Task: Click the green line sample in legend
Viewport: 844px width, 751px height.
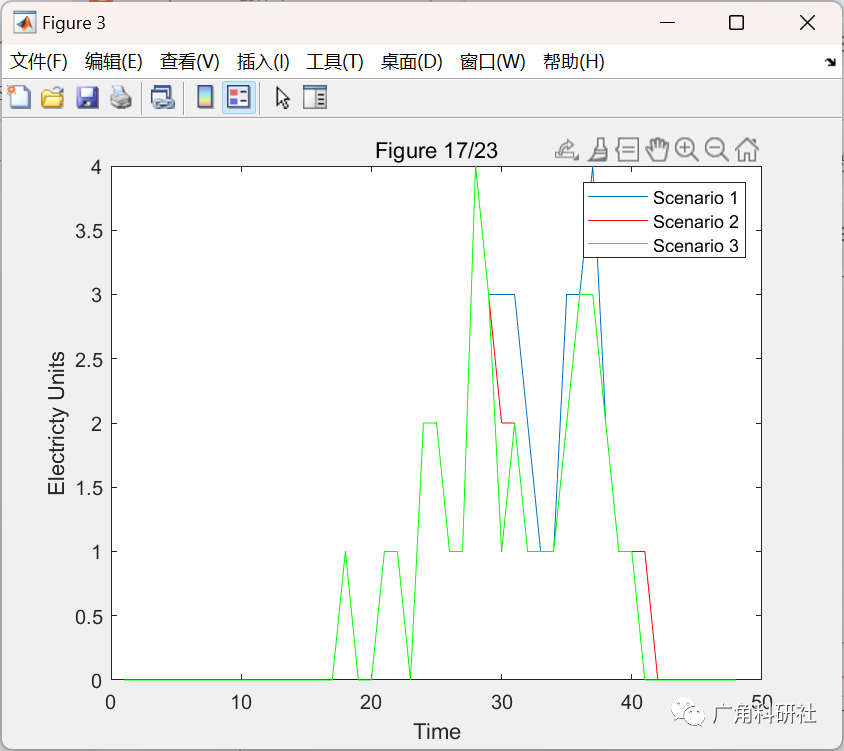Action: point(617,244)
